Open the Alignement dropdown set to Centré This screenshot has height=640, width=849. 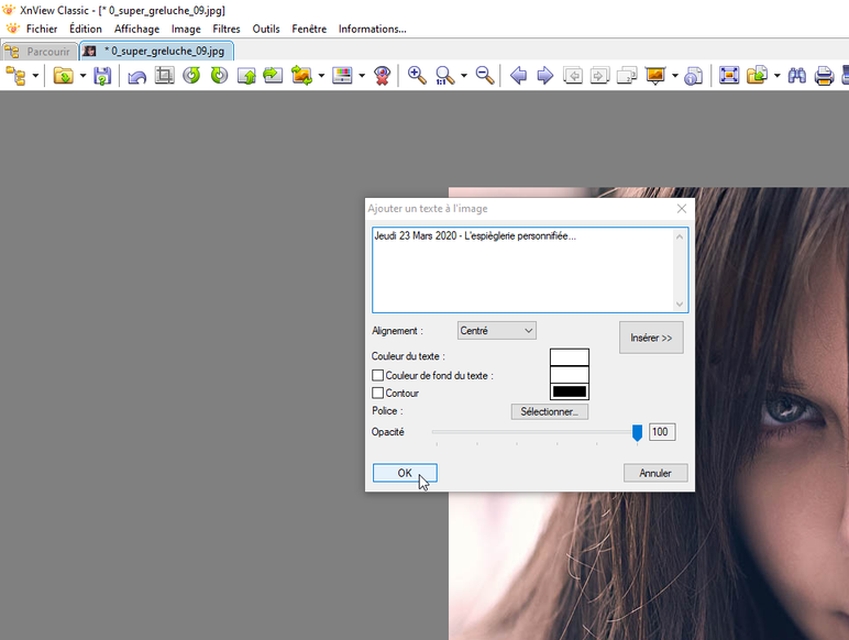click(x=496, y=330)
